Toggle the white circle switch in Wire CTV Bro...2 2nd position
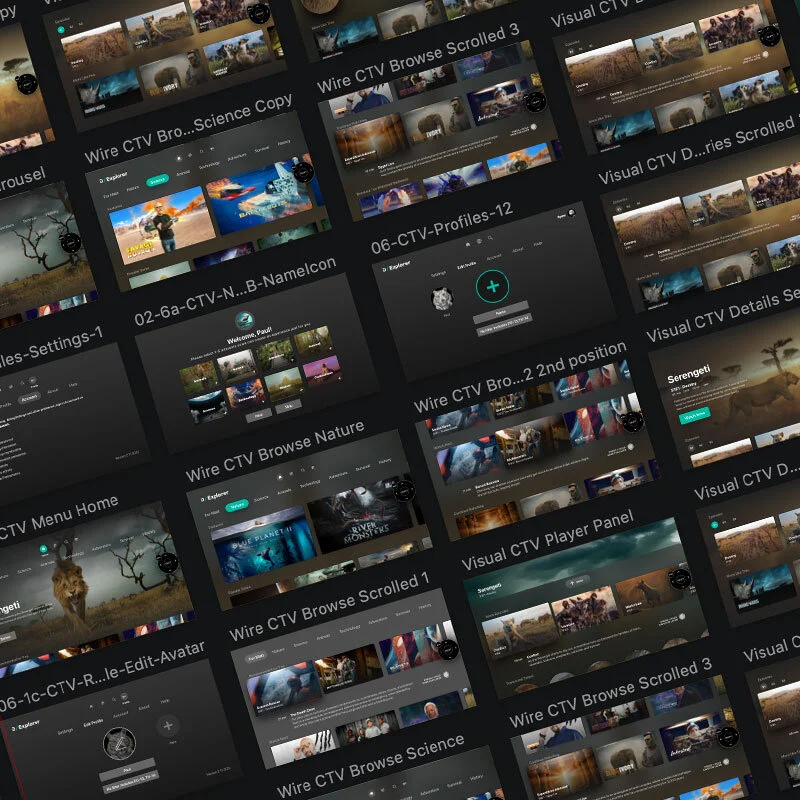 tap(631, 446)
